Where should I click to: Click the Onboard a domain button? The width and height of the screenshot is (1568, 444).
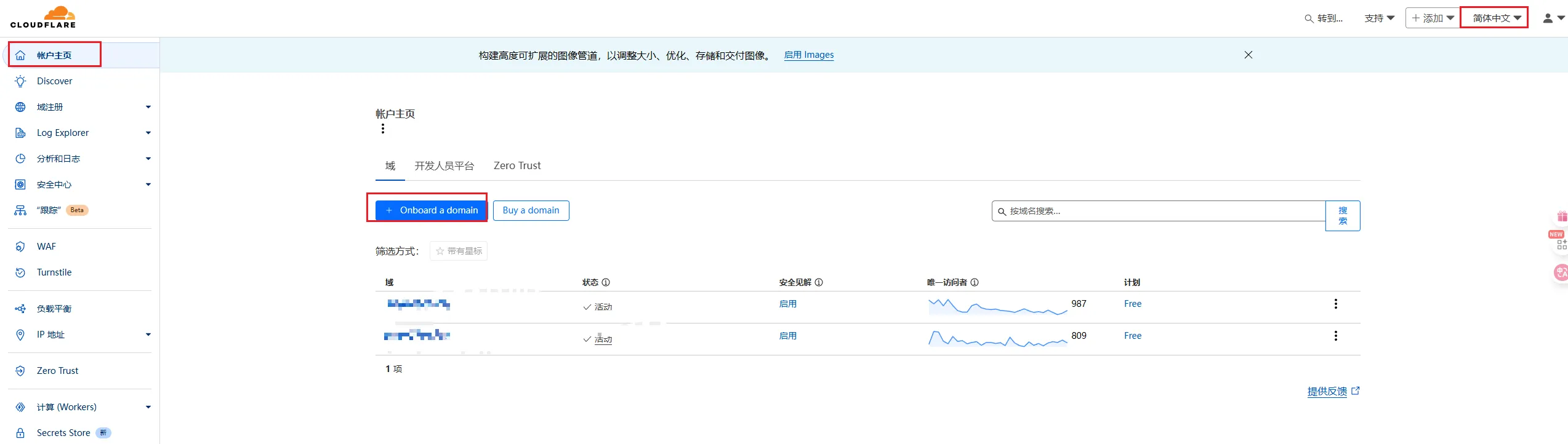(x=432, y=210)
